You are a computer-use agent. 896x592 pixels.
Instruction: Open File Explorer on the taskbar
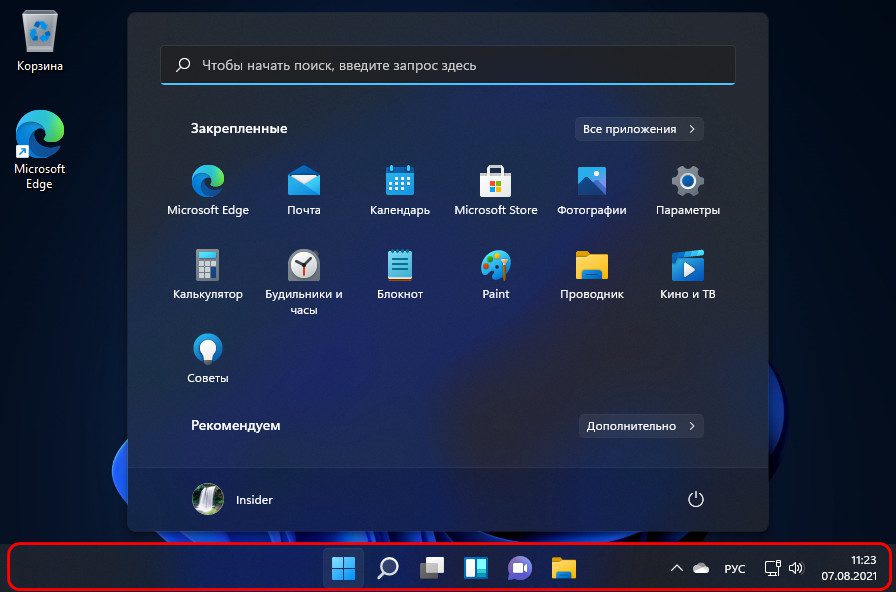[x=564, y=568]
